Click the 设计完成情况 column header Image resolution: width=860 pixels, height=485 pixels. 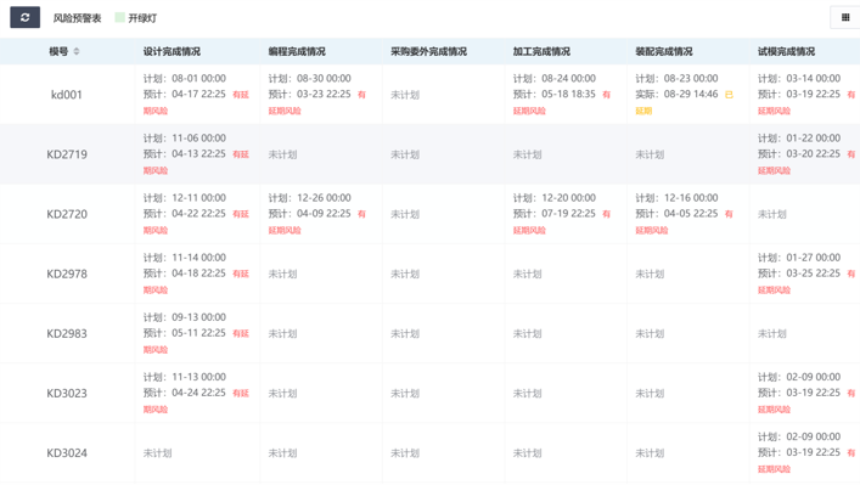click(173, 52)
